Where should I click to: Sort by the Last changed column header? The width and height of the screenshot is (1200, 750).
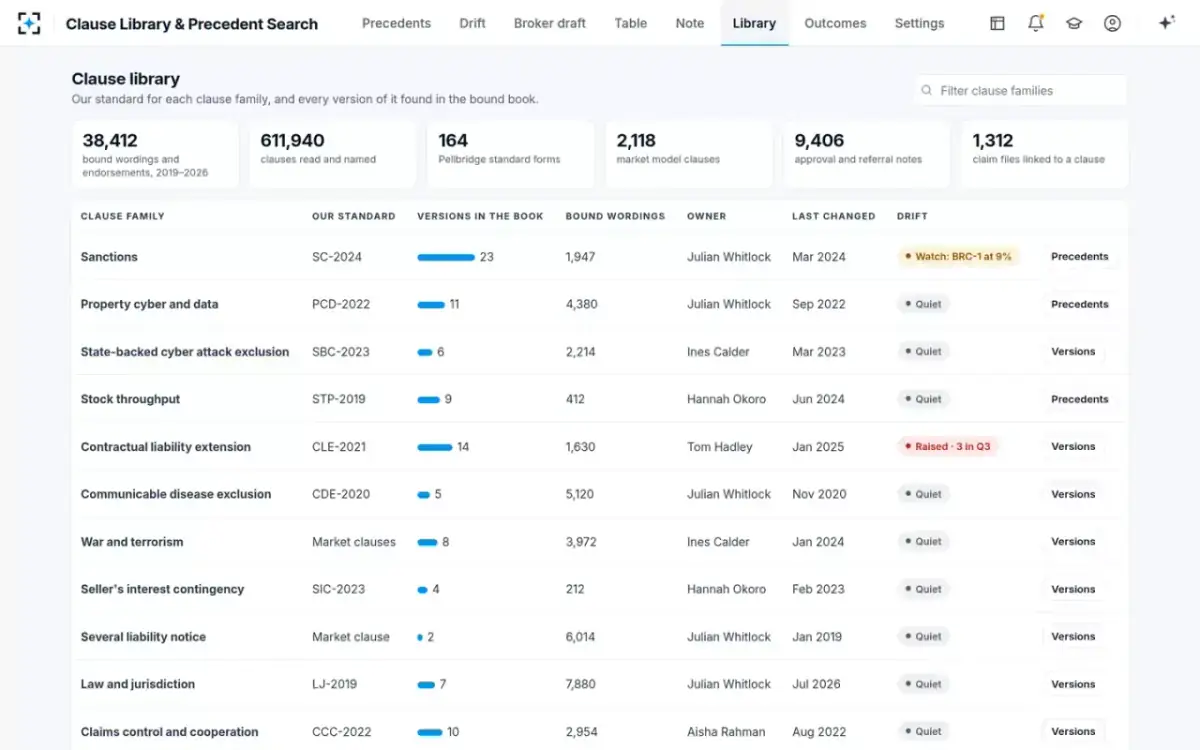click(x=833, y=216)
